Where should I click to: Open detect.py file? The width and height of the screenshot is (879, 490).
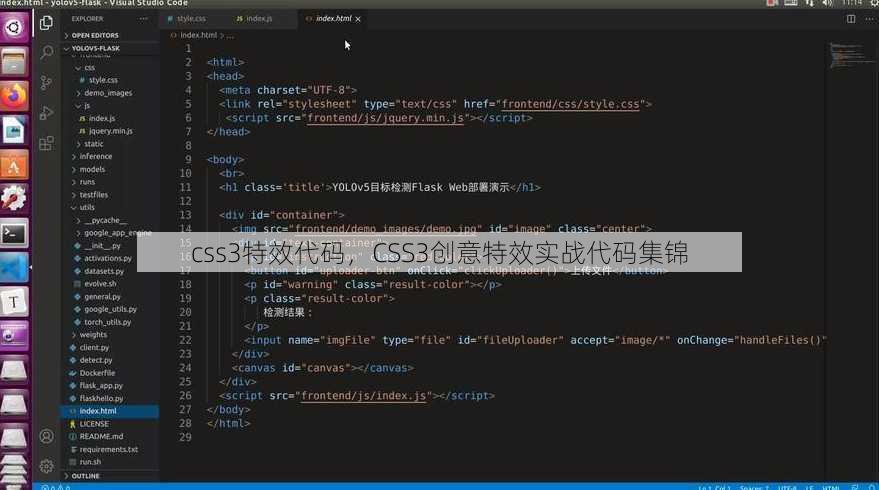coord(95,360)
